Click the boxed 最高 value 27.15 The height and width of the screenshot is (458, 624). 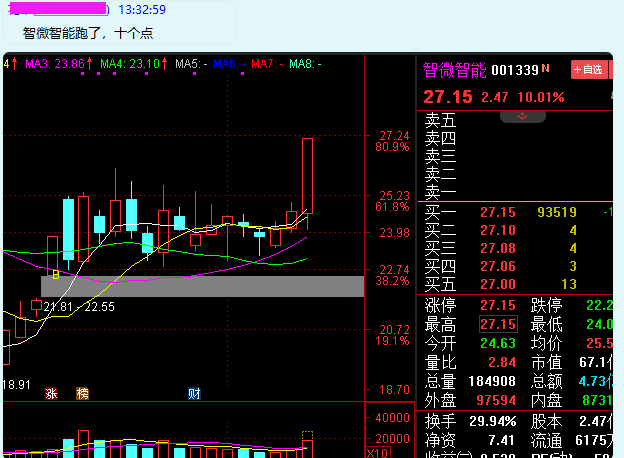click(x=498, y=324)
